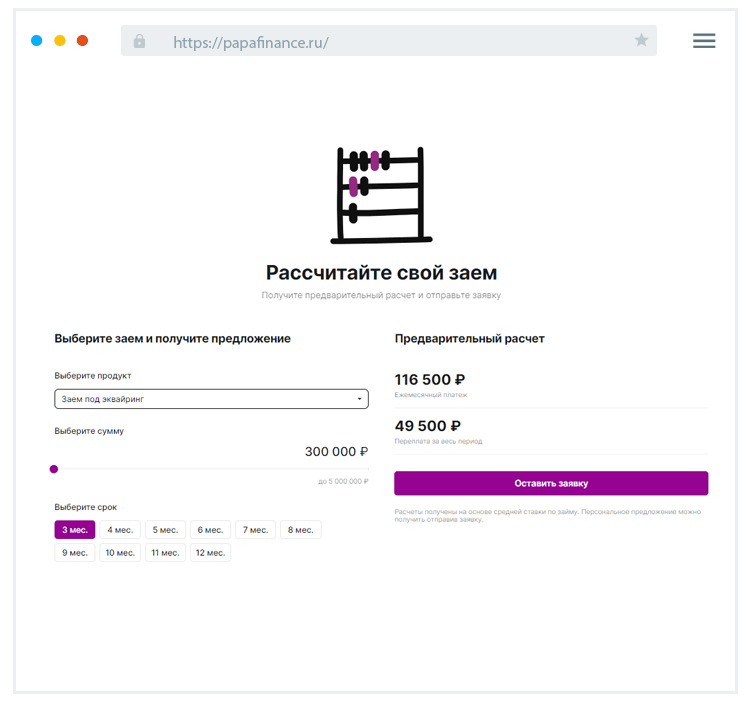751x709 pixels.
Task: Click the yellow window dot
Action: (x=60, y=41)
